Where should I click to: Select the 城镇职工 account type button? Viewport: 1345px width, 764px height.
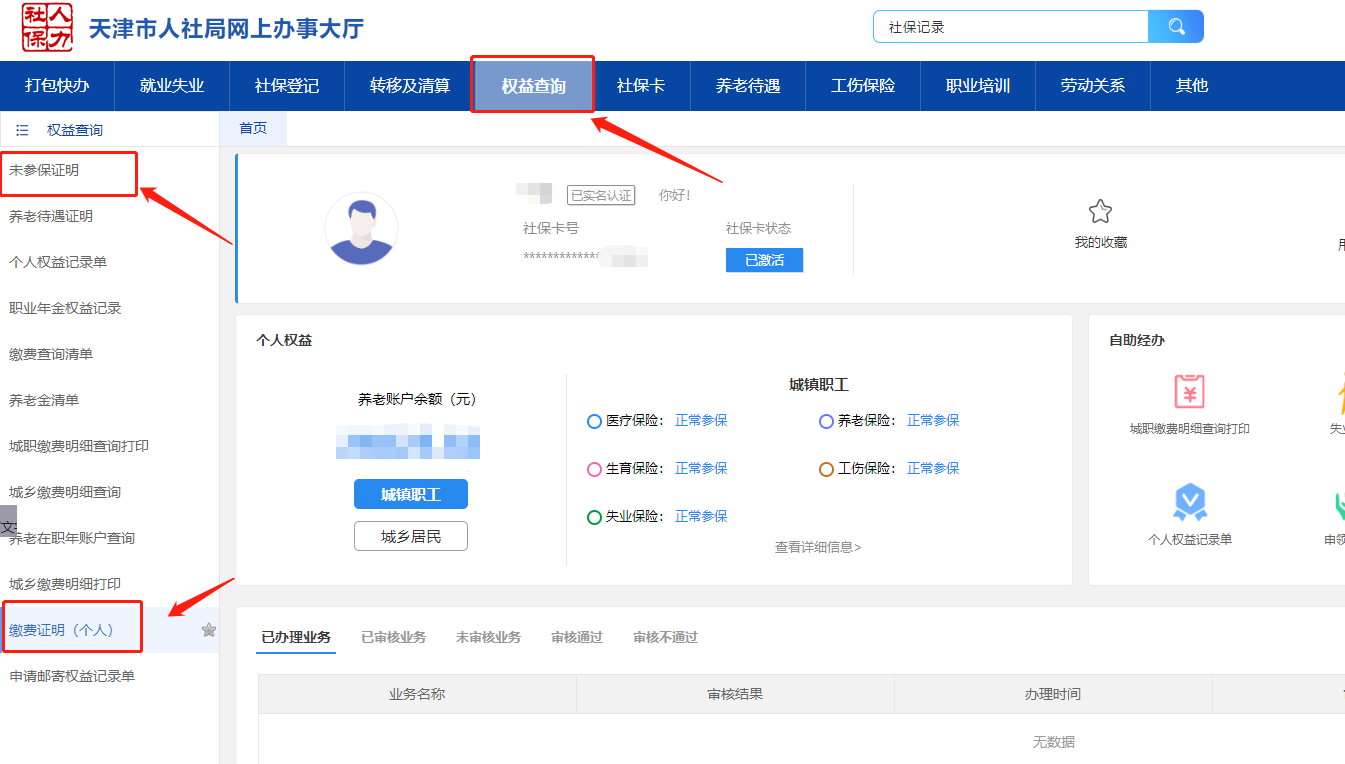[410, 494]
